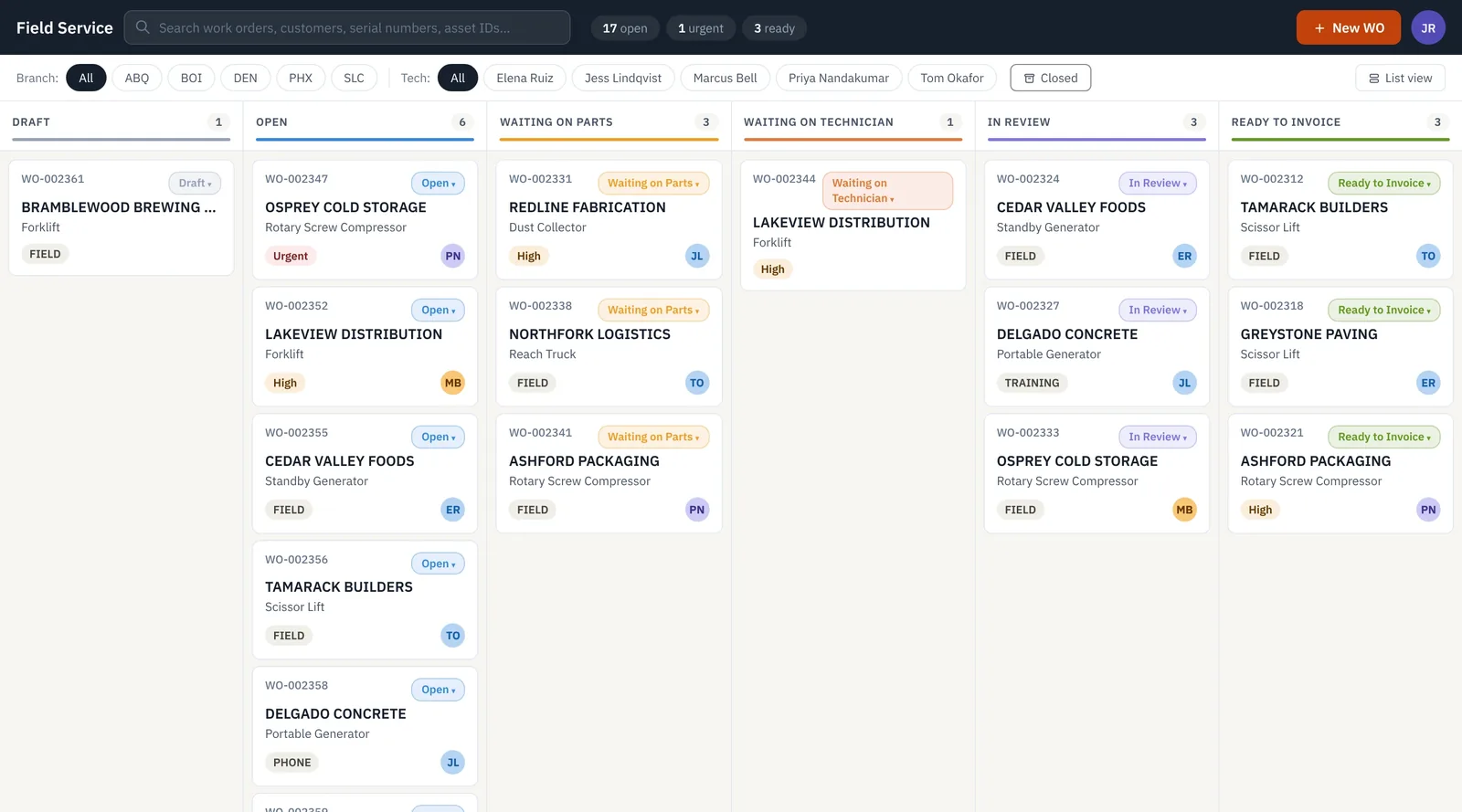Image resolution: width=1462 pixels, height=812 pixels.
Task: Click the JR user avatar
Action: pyautogui.click(x=1427, y=27)
